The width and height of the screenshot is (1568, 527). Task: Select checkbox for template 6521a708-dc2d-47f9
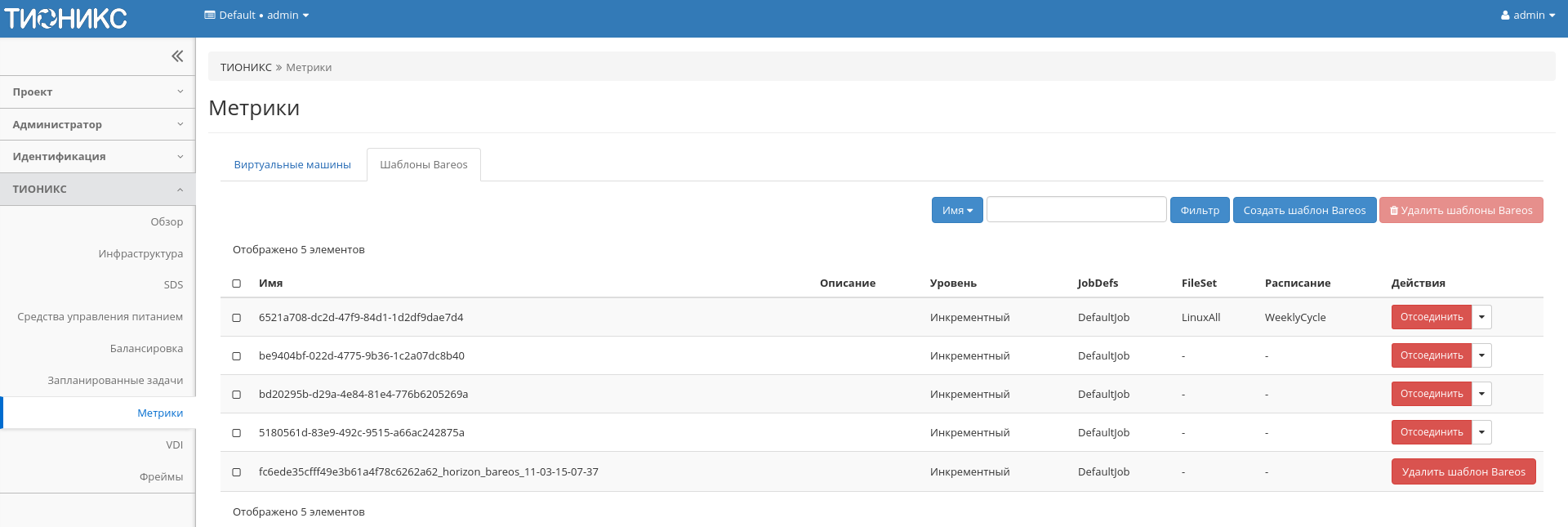(237, 318)
